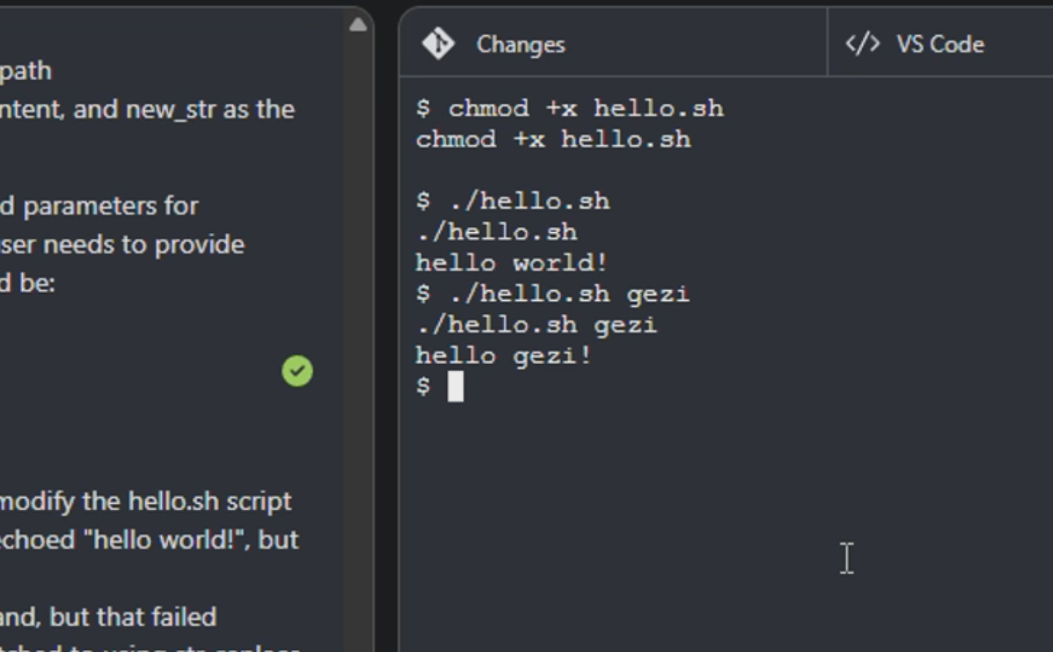The width and height of the screenshot is (1053, 652).
Task: Click the 'hello gezi!' terminal output line
Action: pos(503,355)
